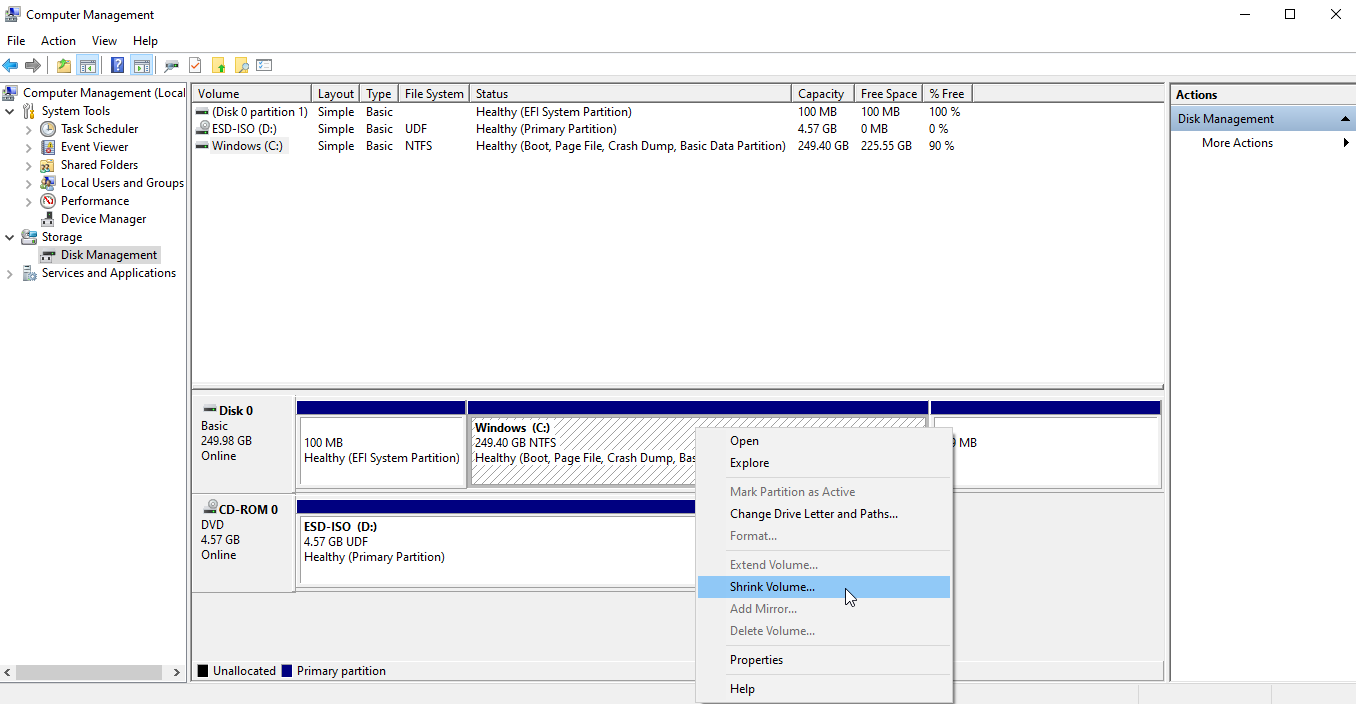Sort by the Volume column header
The image size is (1356, 704).
252,94
